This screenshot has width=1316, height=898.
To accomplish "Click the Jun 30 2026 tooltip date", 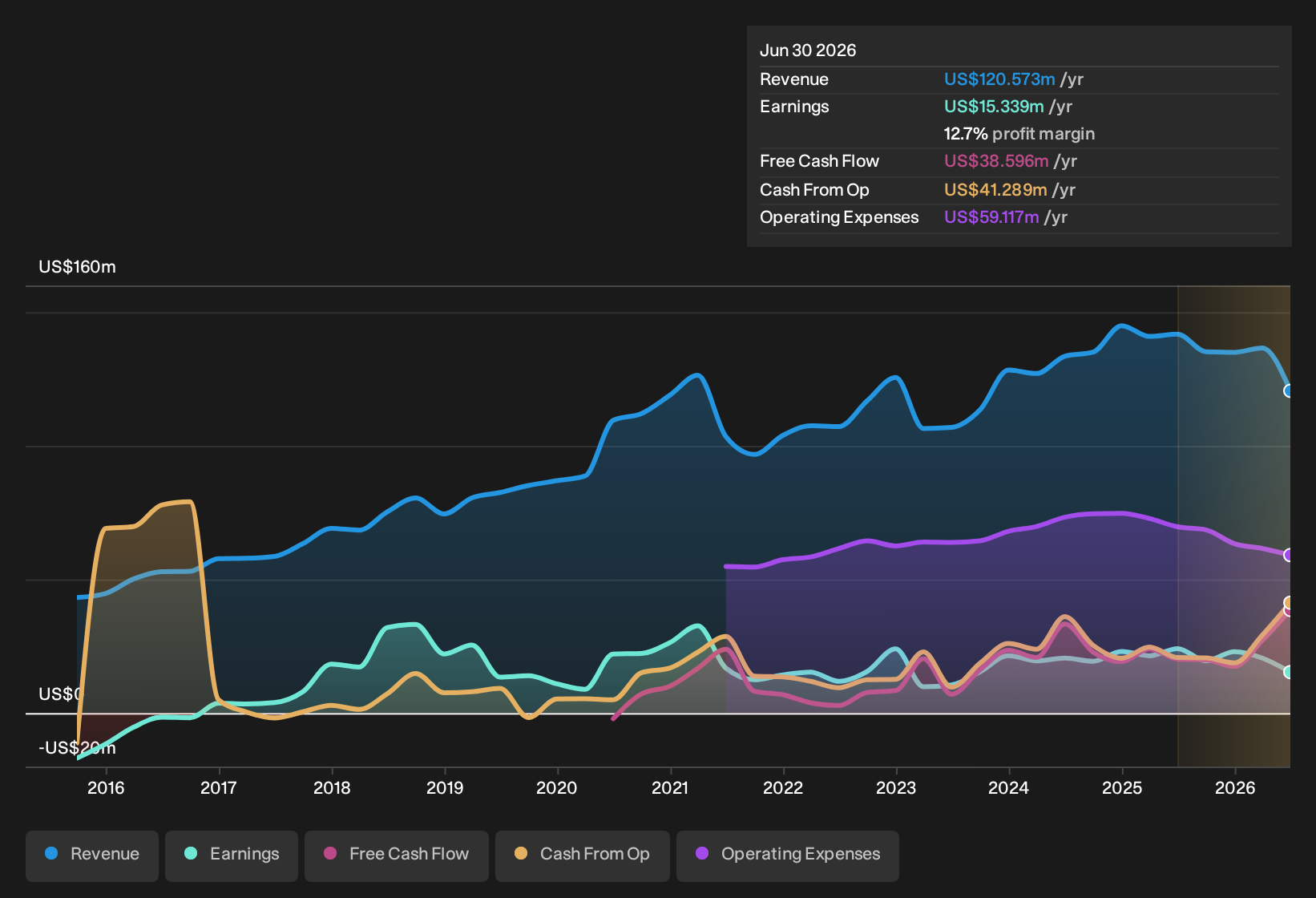I will (808, 51).
